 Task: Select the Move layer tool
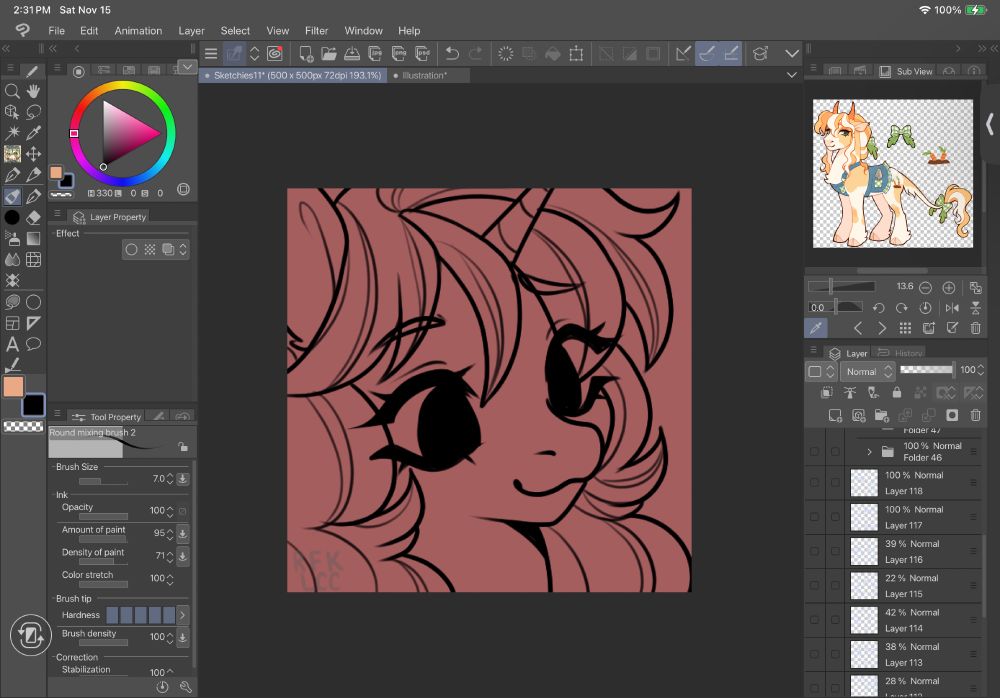point(33,154)
